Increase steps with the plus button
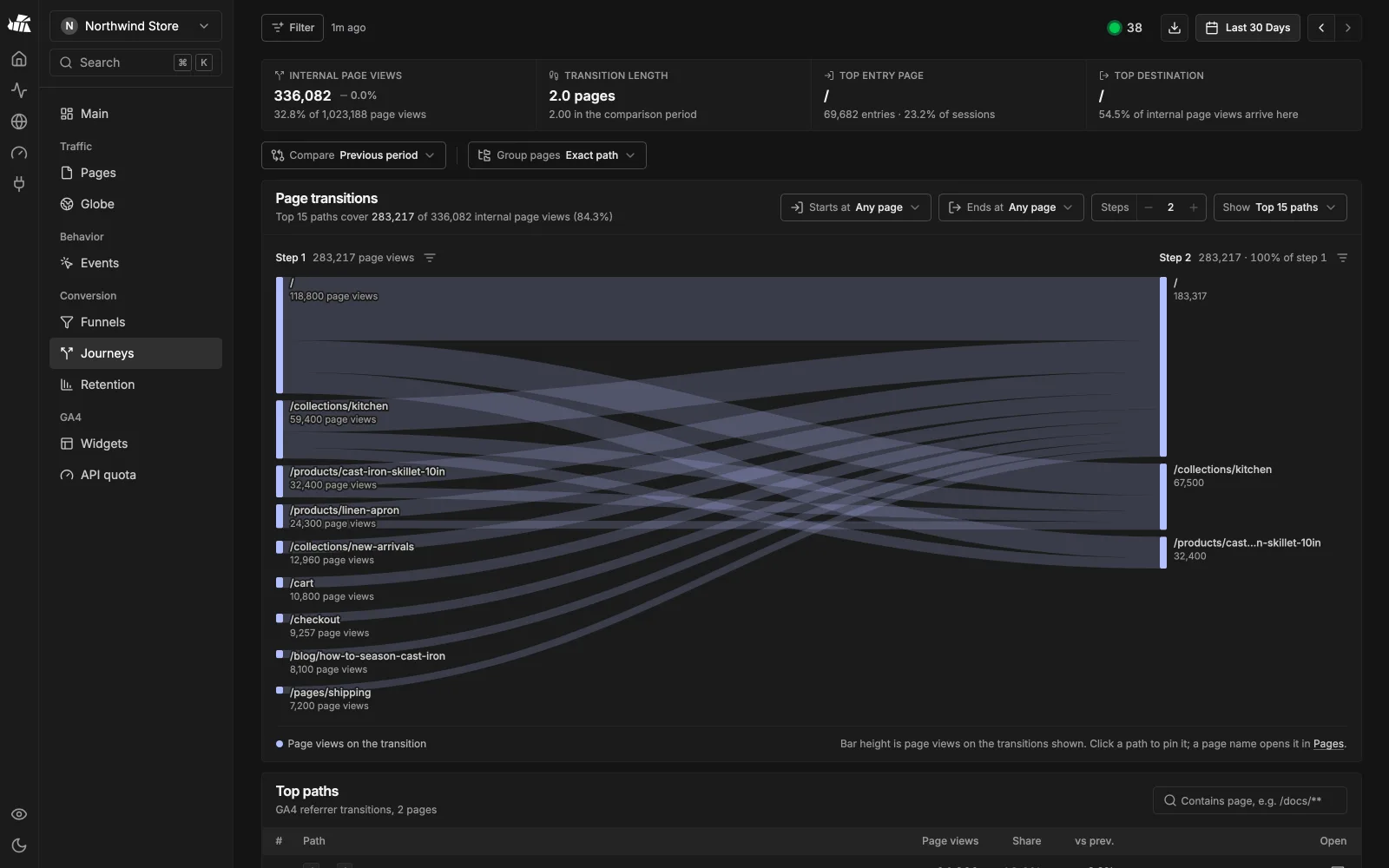Screen dimensions: 1389x868 click(x=1194, y=207)
